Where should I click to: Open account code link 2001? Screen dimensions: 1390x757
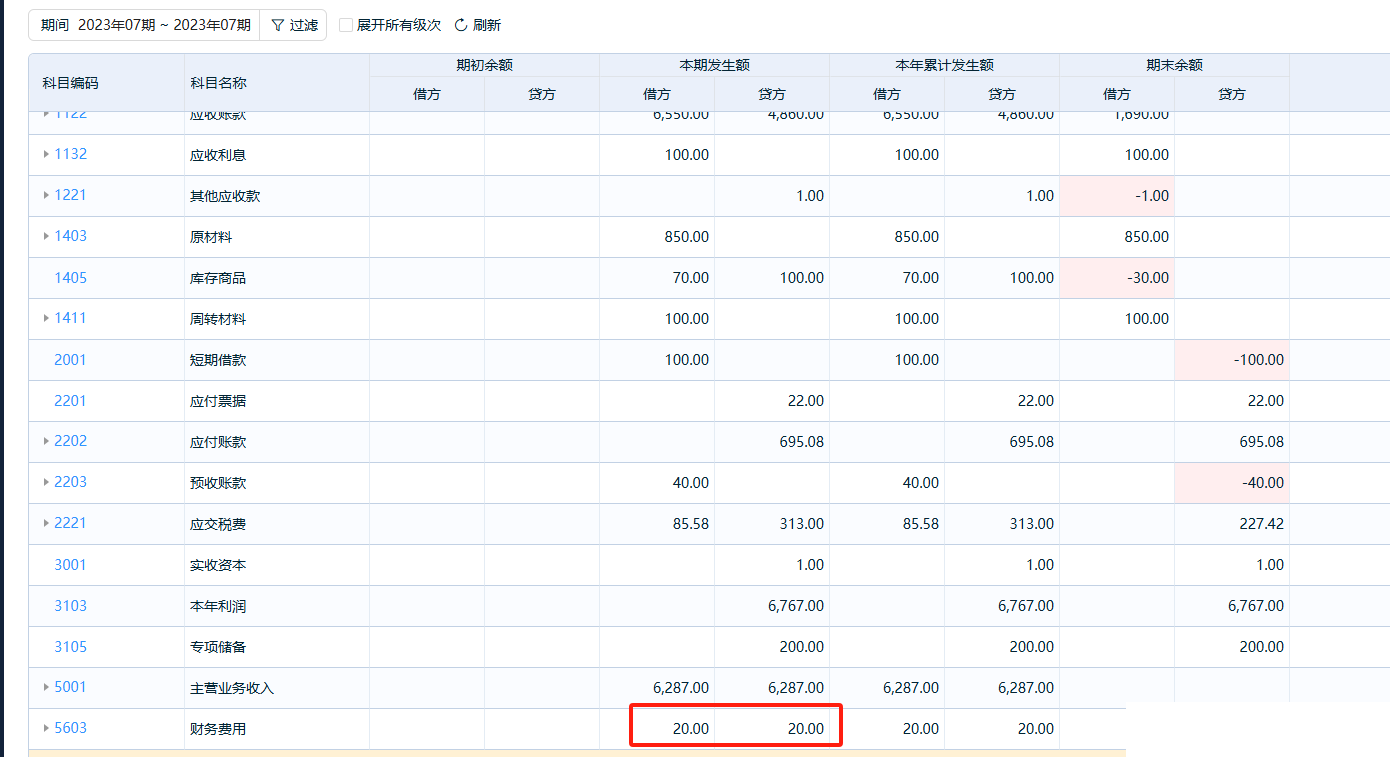(70, 360)
